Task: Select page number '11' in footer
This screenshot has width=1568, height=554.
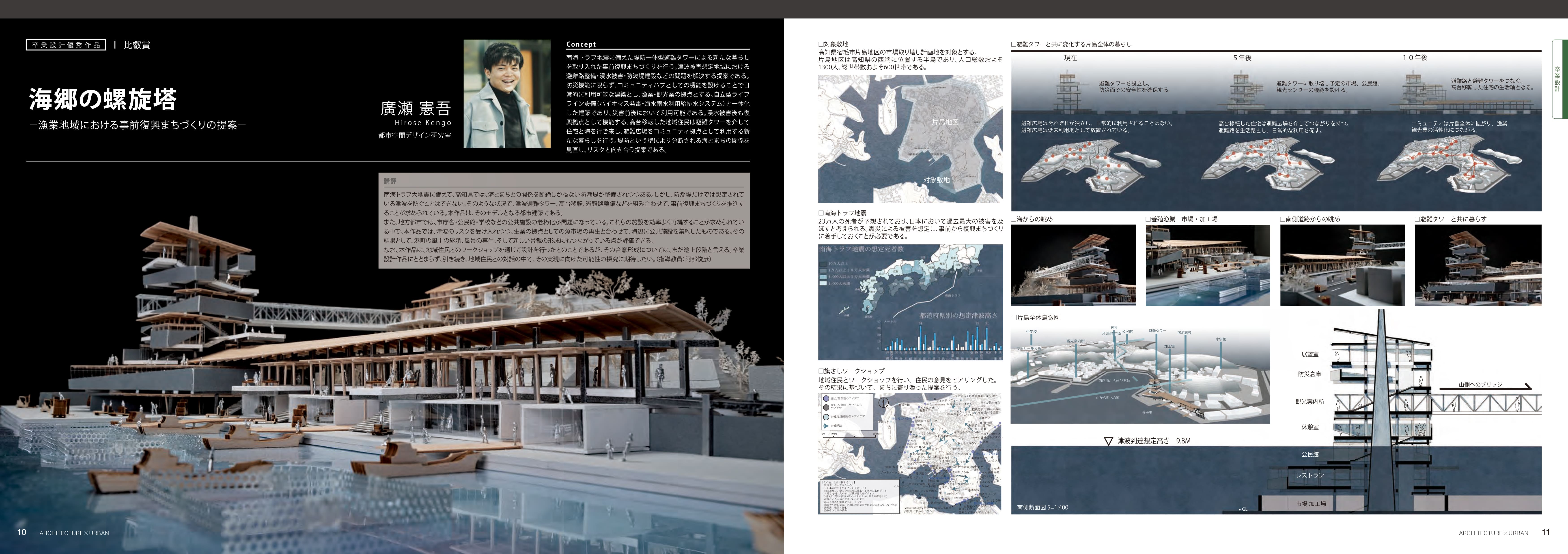Action: (1545, 532)
